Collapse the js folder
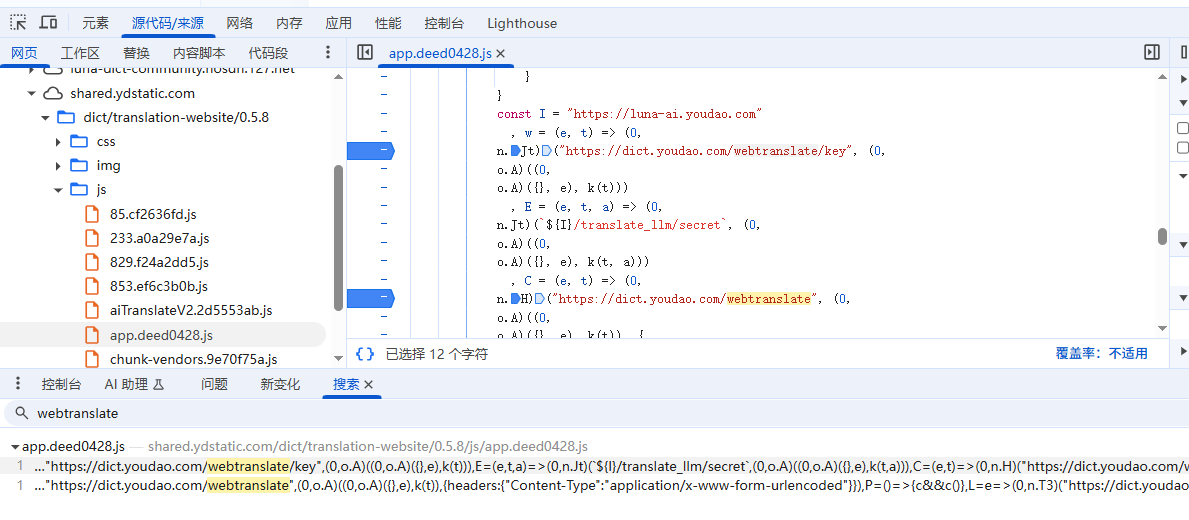The width and height of the screenshot is (1189, 520). (58, 190)
